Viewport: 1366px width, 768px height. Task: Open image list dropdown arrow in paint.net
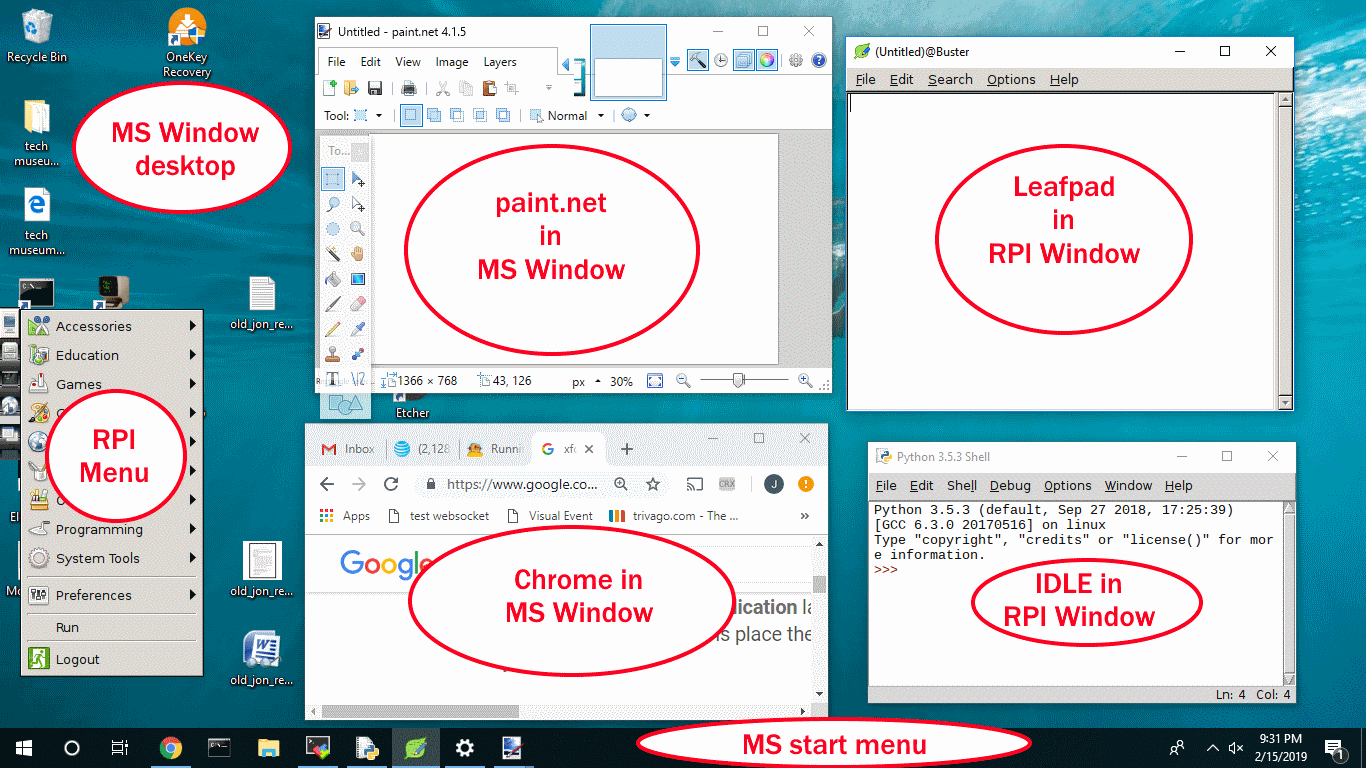point(675,62)
